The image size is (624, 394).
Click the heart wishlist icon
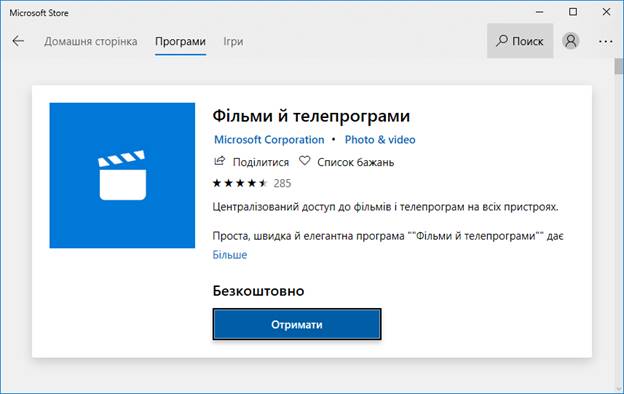click(304, 161)
